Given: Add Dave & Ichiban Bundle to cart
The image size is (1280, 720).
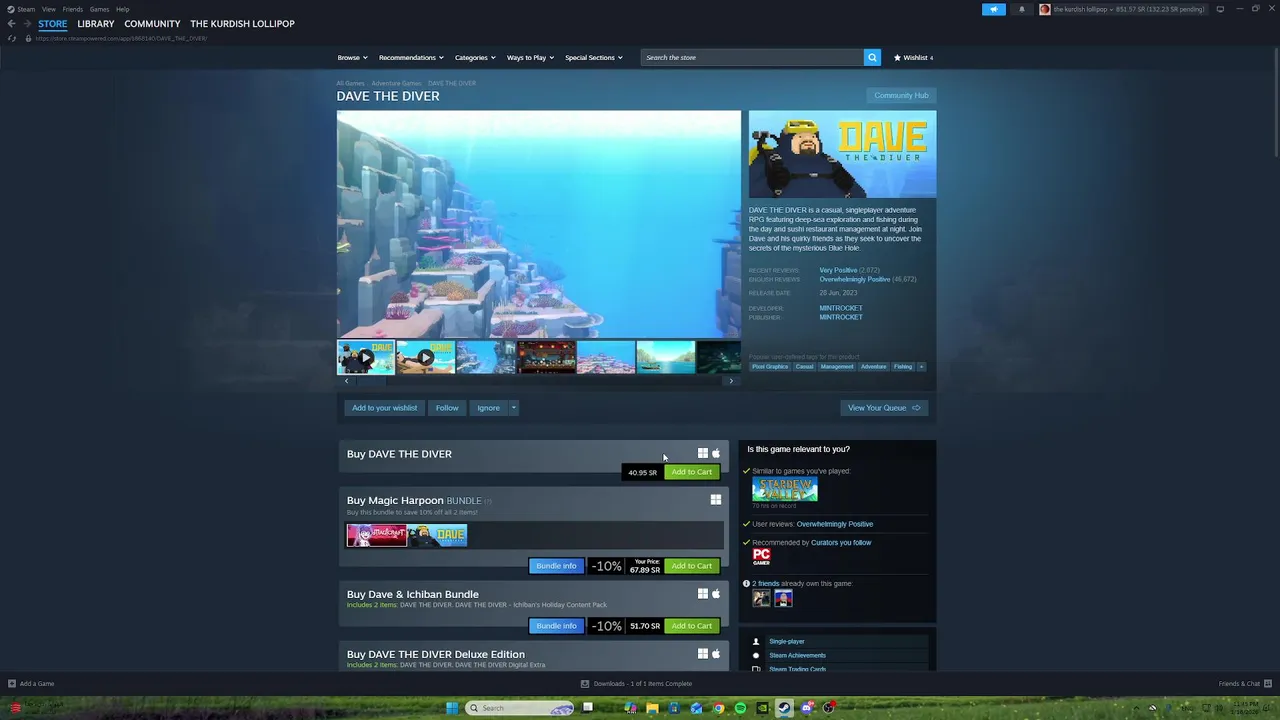Looking at the screenshot, I should tap(692, 626).
